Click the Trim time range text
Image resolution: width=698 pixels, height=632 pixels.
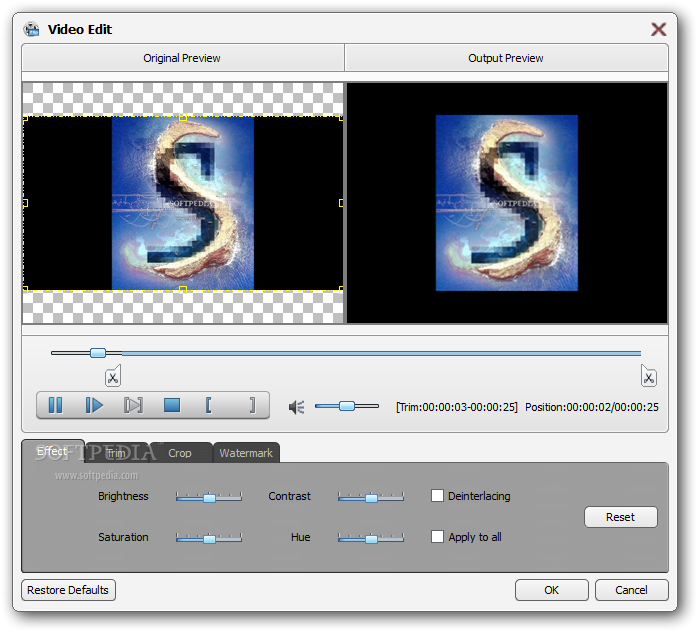[457, 407]
